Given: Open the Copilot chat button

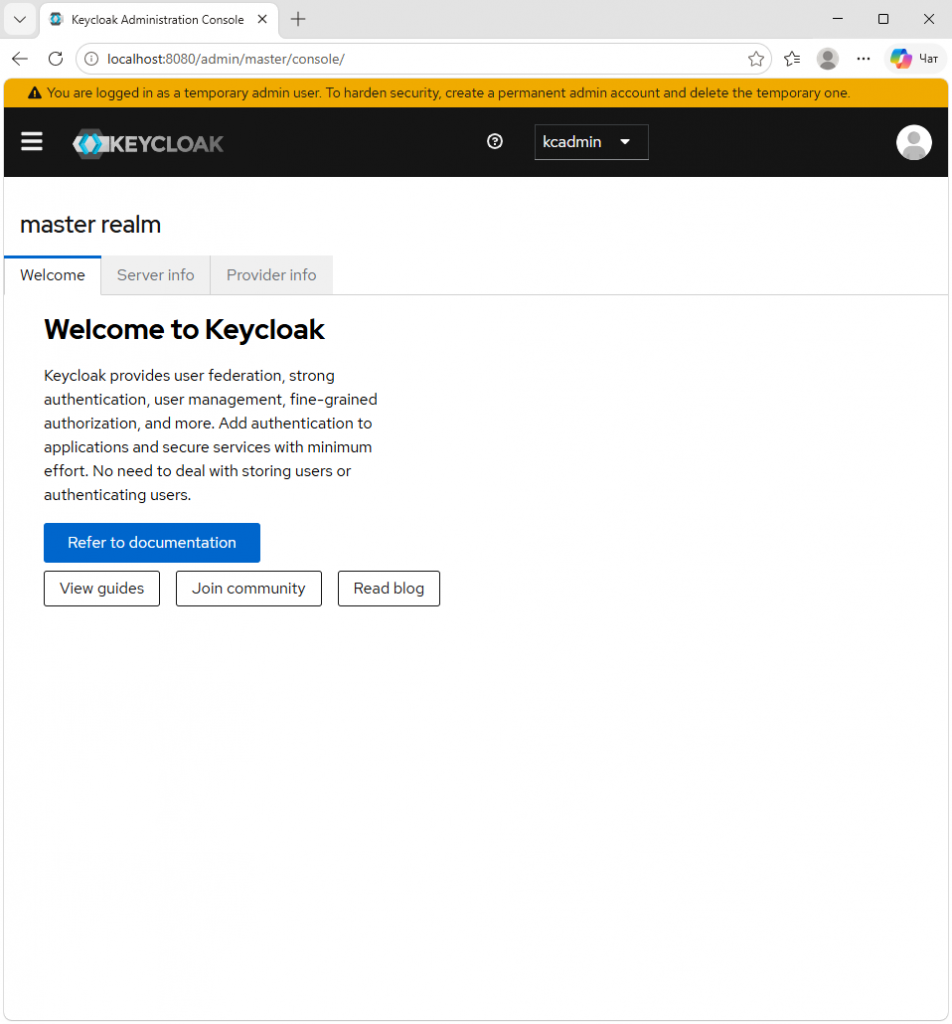Looking at the screenshot, I should click(x=915, y=59).
